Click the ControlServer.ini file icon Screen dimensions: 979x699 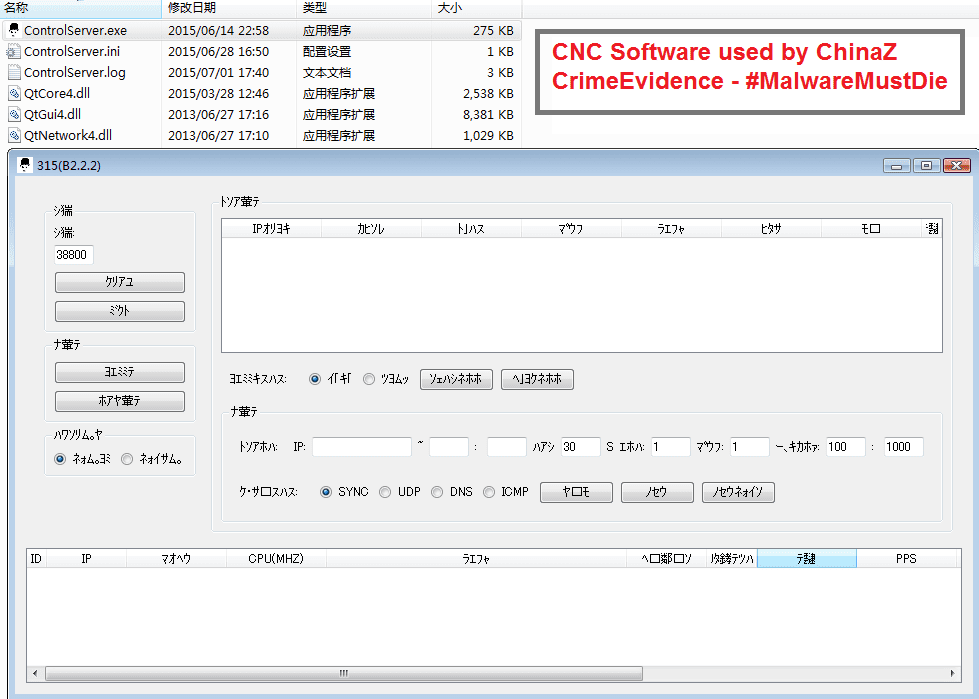[13, 51]
